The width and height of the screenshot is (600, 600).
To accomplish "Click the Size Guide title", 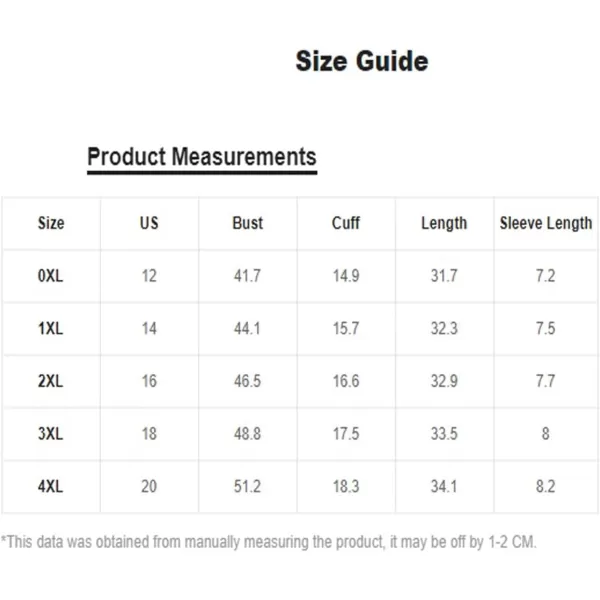I will point(362,61).
